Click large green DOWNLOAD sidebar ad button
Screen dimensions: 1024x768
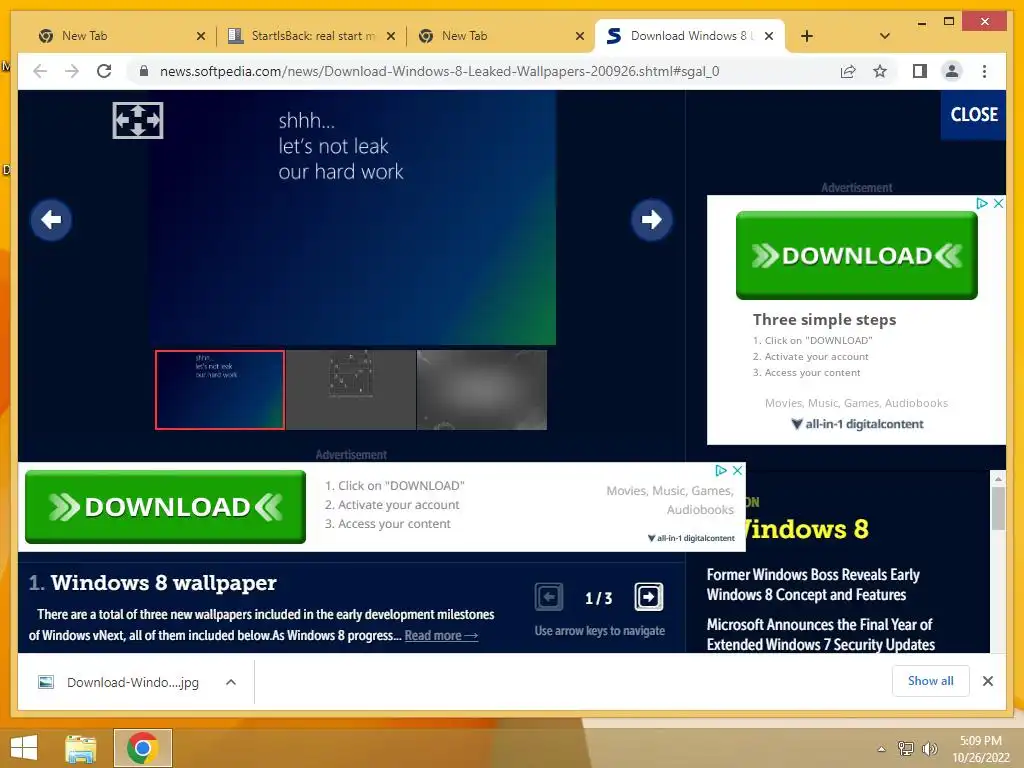click(857, 255)
